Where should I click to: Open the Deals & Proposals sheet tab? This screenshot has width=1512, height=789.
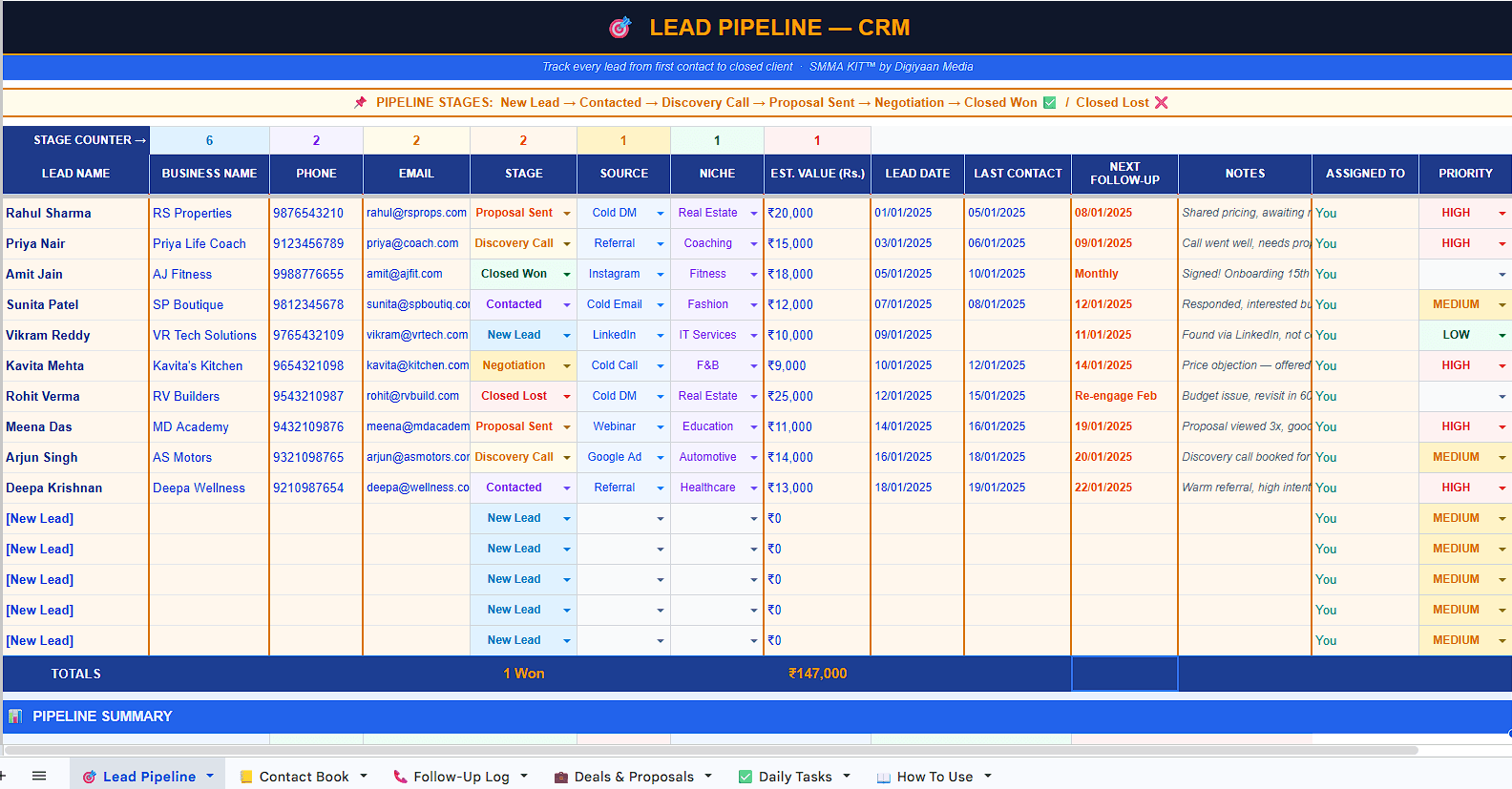[634, 776]
